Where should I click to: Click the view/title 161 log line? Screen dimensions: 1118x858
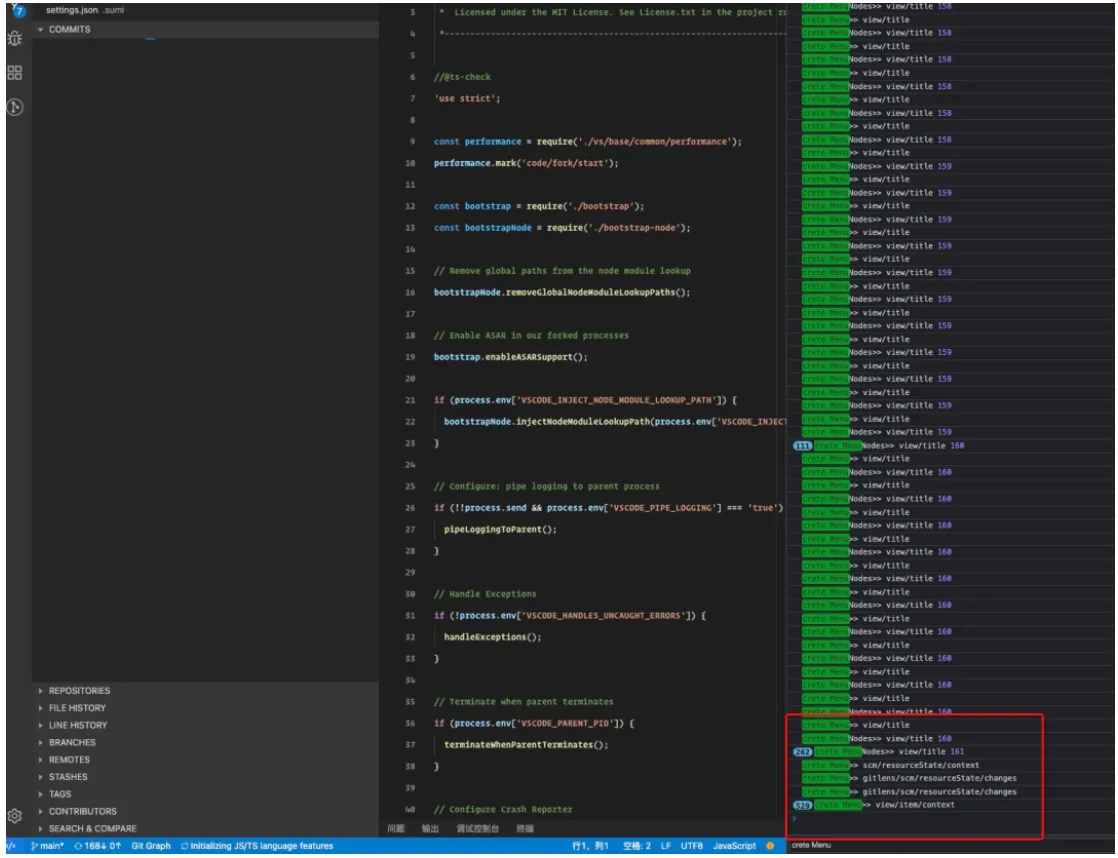click(x=889, y=752)
